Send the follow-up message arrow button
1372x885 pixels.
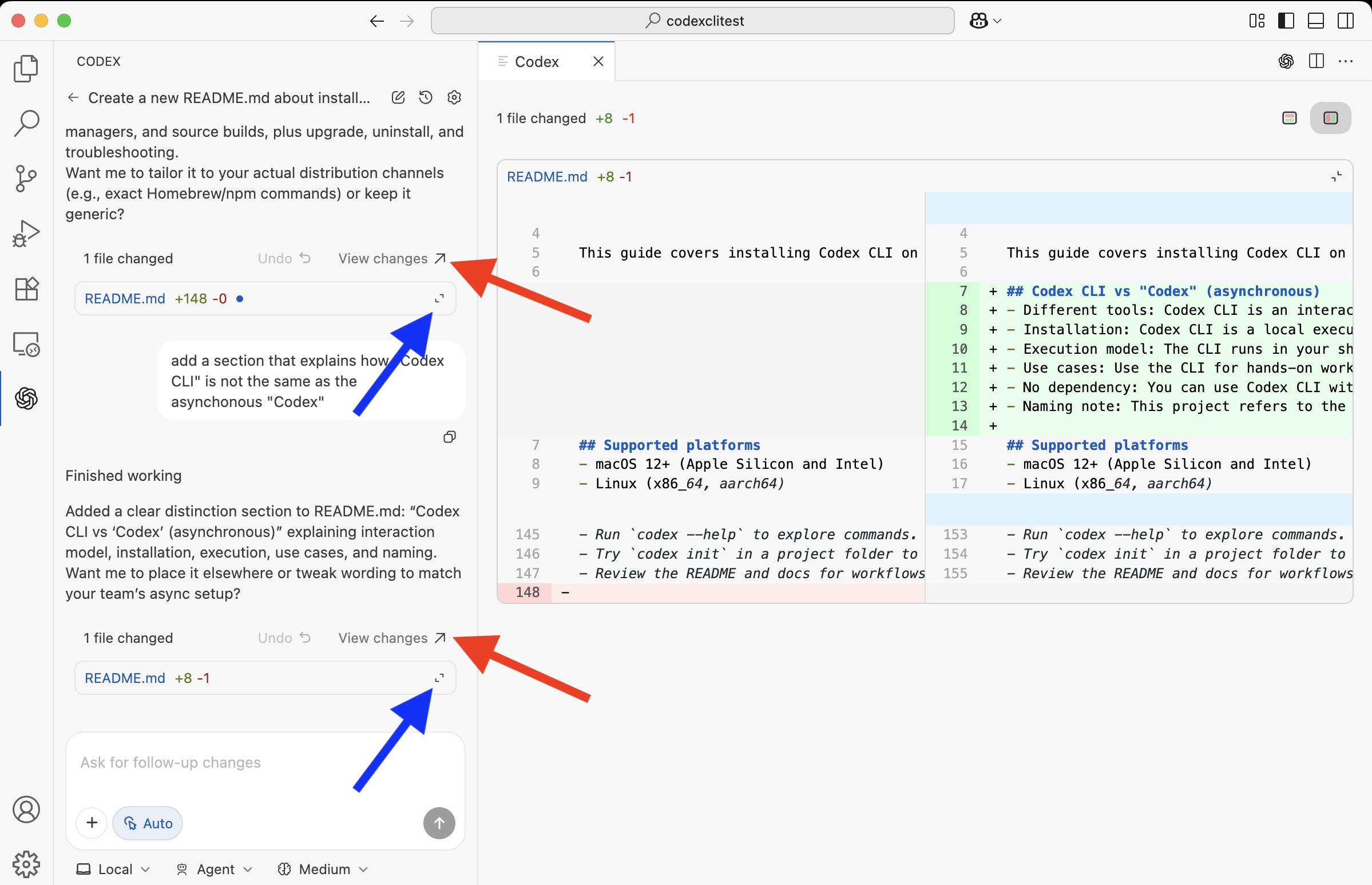(439, 823)
